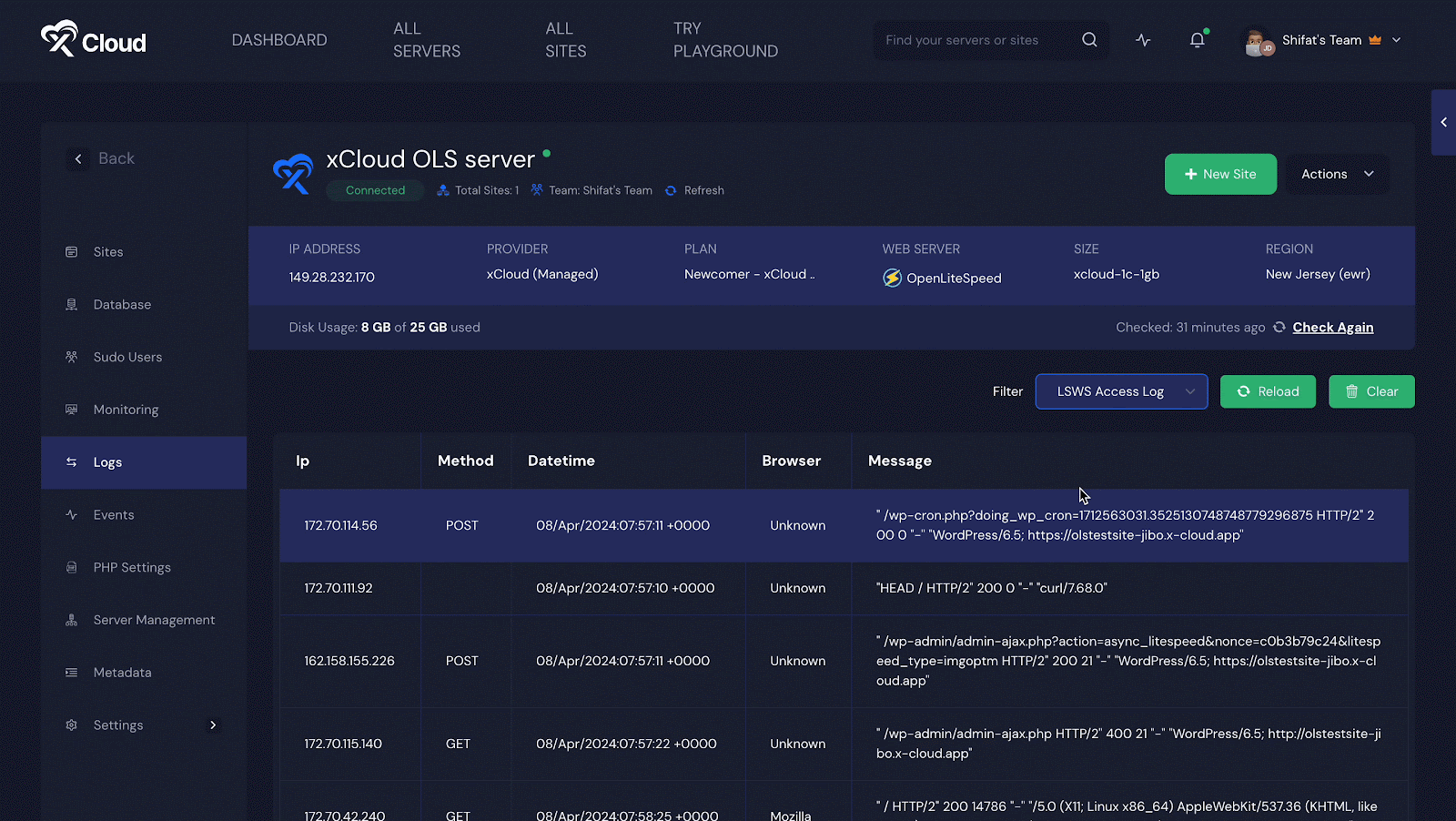Switch to the ALL SERVERS tab
Viewport: 1456px width, 821px height.
click(x=426, y=40)
